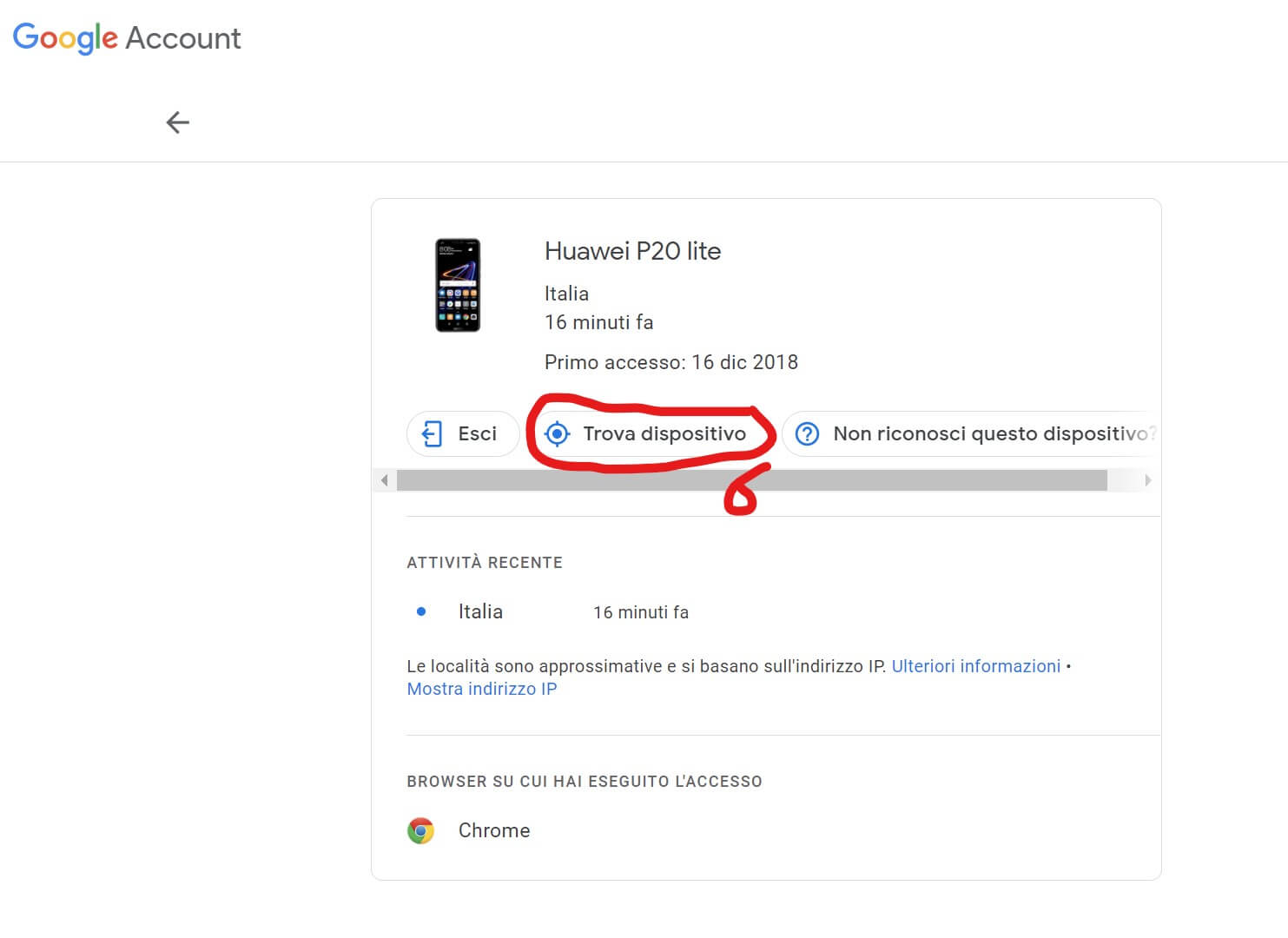Click the 'Primo accesso: 16 dic 2018' text
Viewport: 1288px width, 938px height.
670,362
